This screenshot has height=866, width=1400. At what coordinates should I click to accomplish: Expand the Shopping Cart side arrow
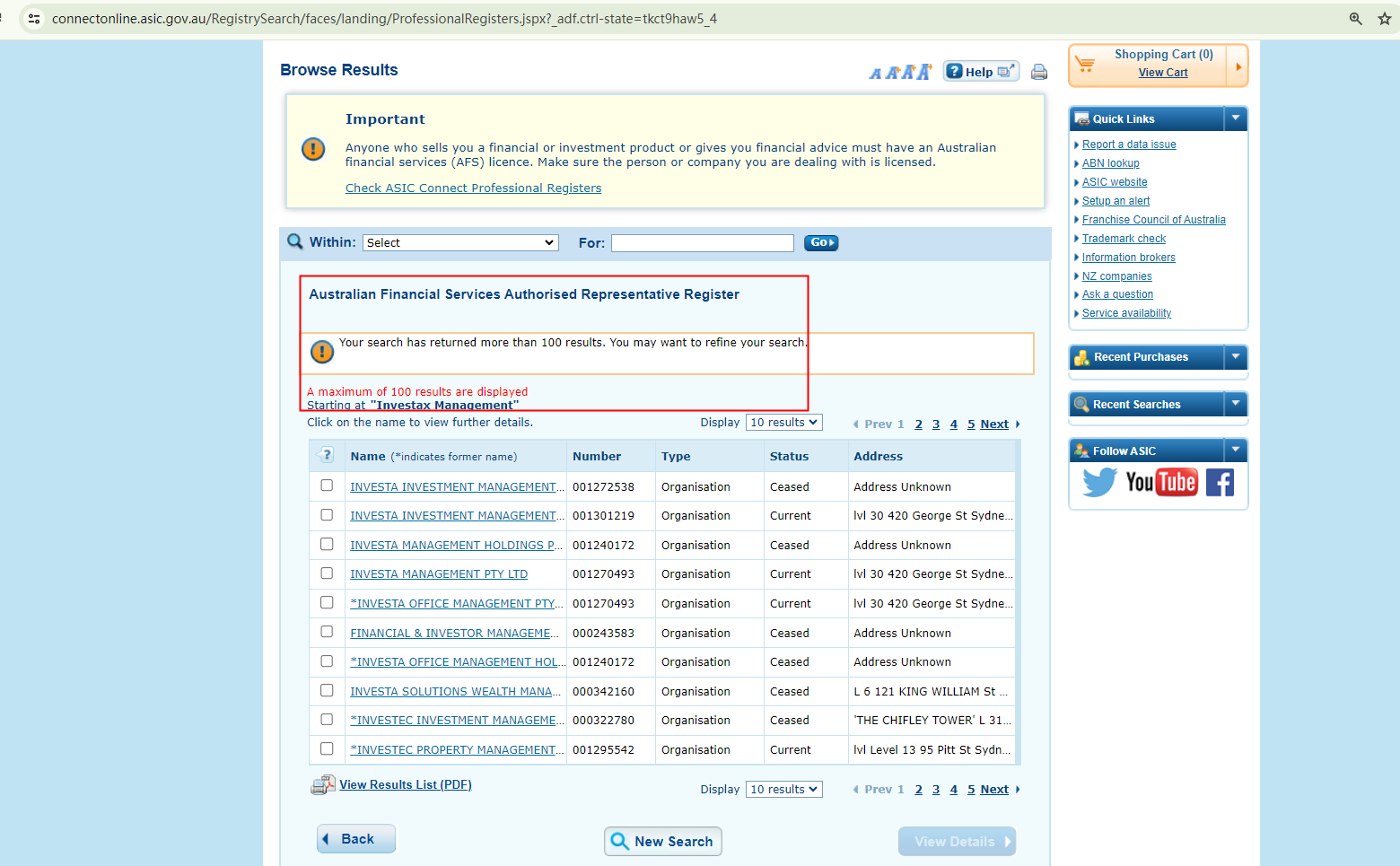click(x=1238, y=66)
